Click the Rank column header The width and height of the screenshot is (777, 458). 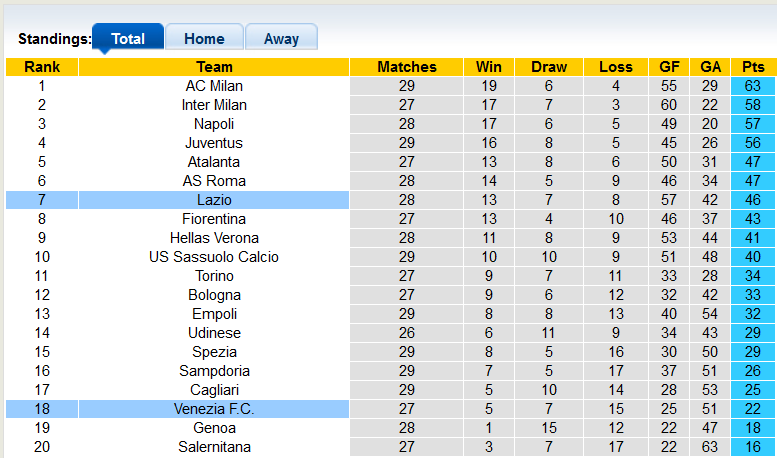click(42, 67)
